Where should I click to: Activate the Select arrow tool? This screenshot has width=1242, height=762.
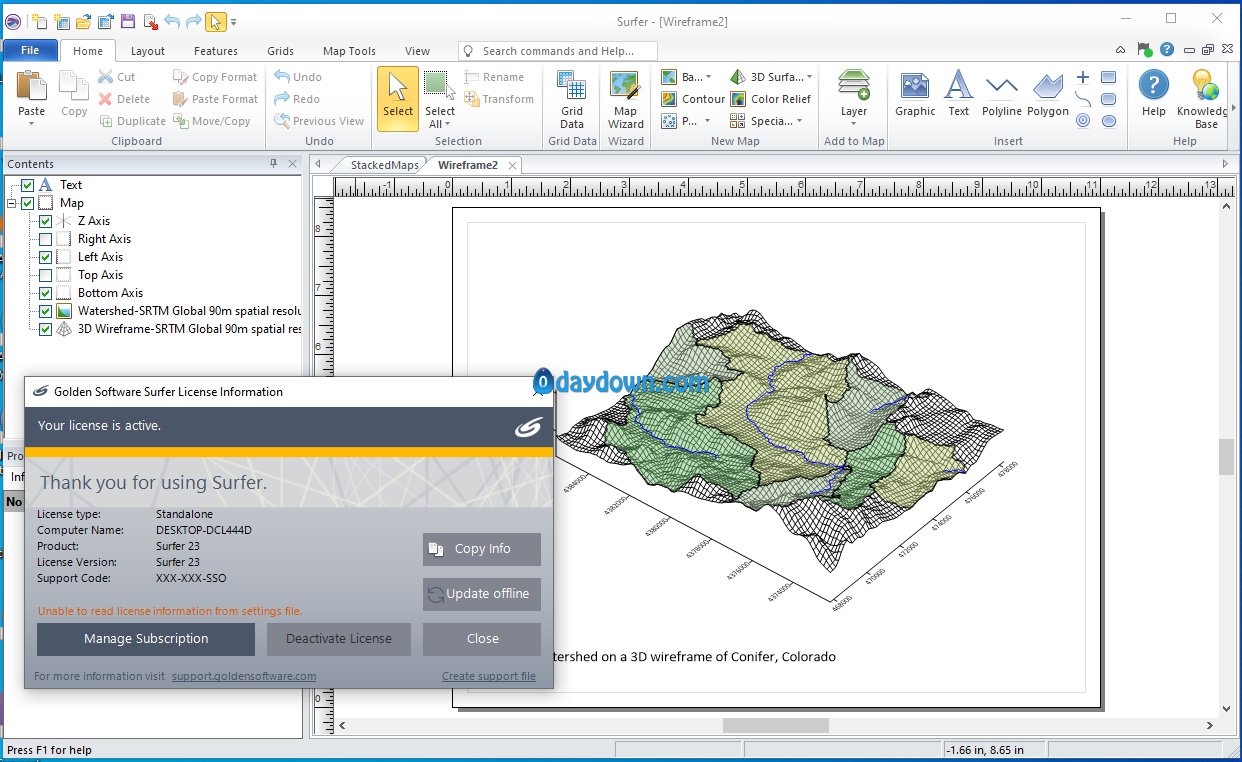pos(398,98)
